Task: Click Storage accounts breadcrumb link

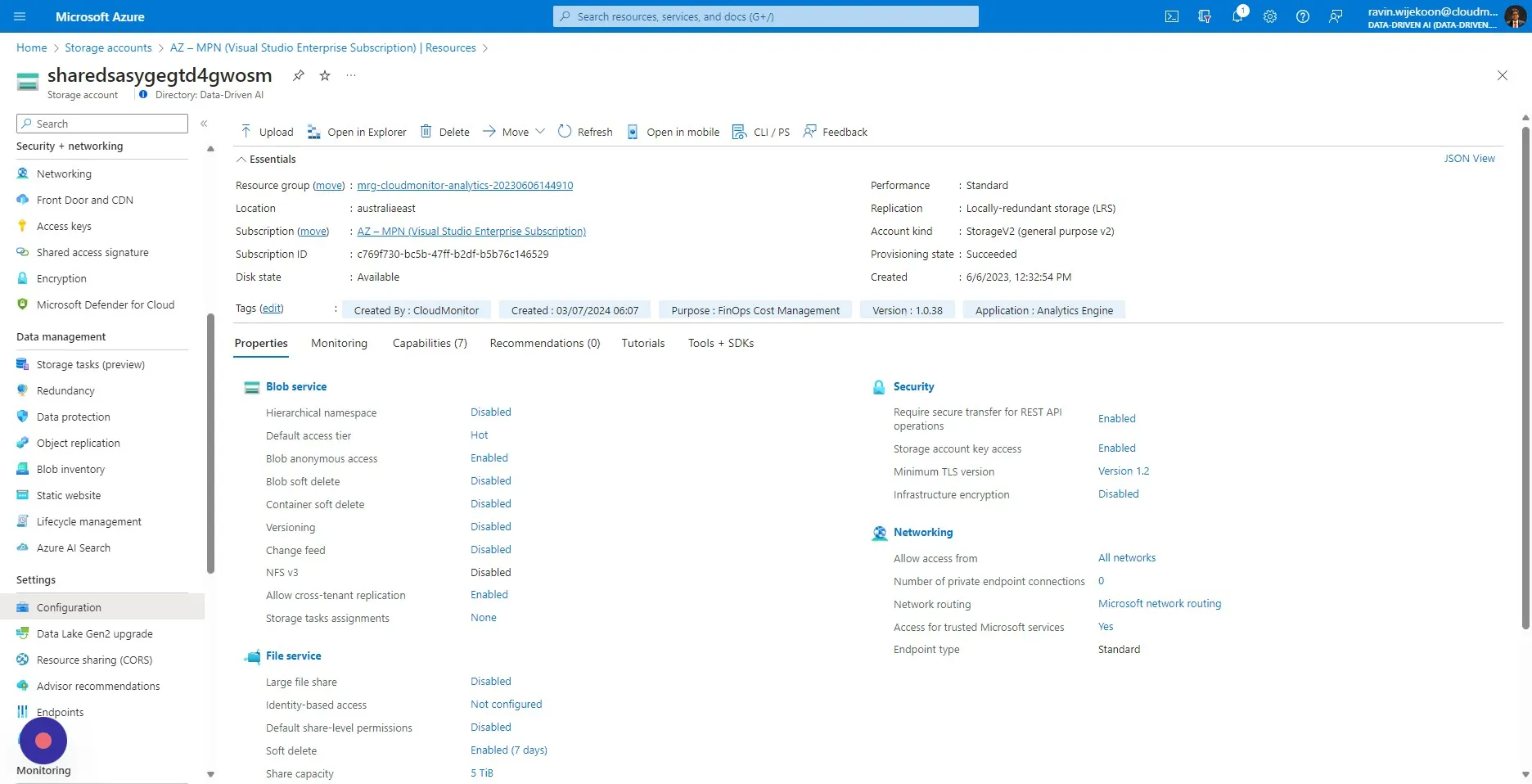Action: [x=108, y=47]
